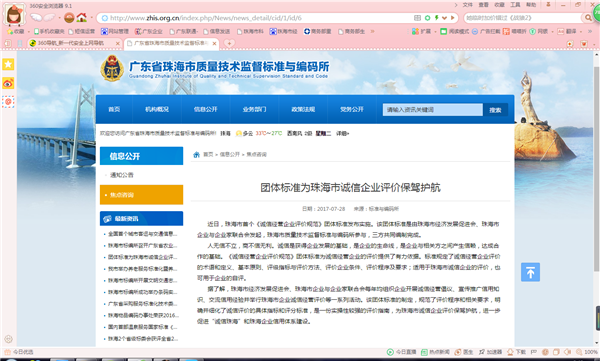The image size is (600, 361).
Task: Click the 热点新闻 status bar item
Action: [435, 352]
